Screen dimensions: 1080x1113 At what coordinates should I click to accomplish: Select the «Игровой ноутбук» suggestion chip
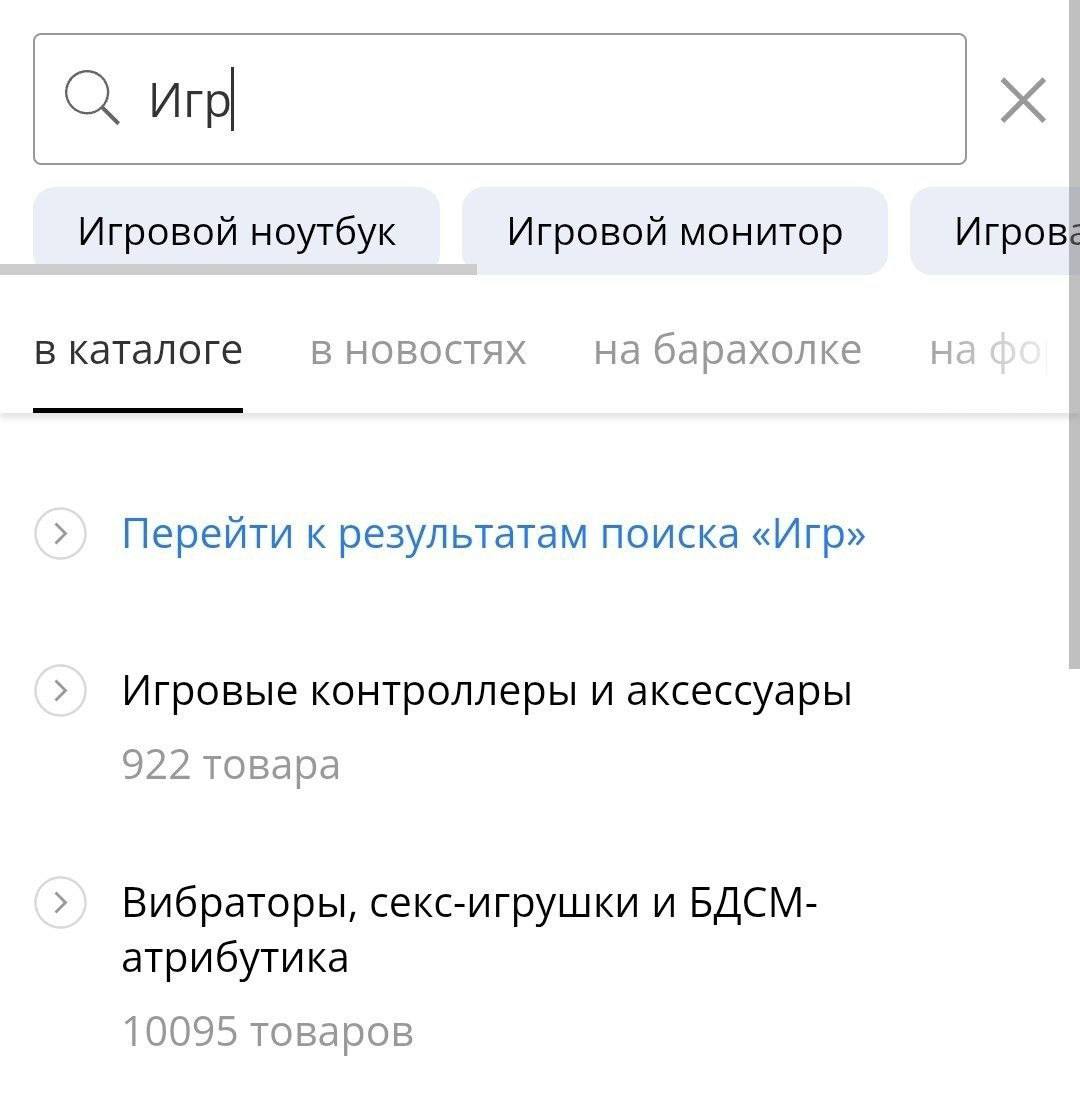click(236, 230)
